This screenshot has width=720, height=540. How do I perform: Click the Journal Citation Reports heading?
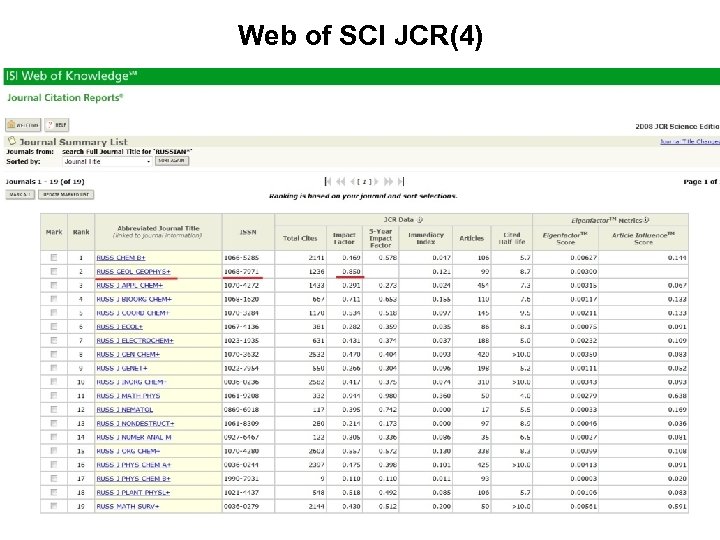pyautogui.click(x=65, y=98)
